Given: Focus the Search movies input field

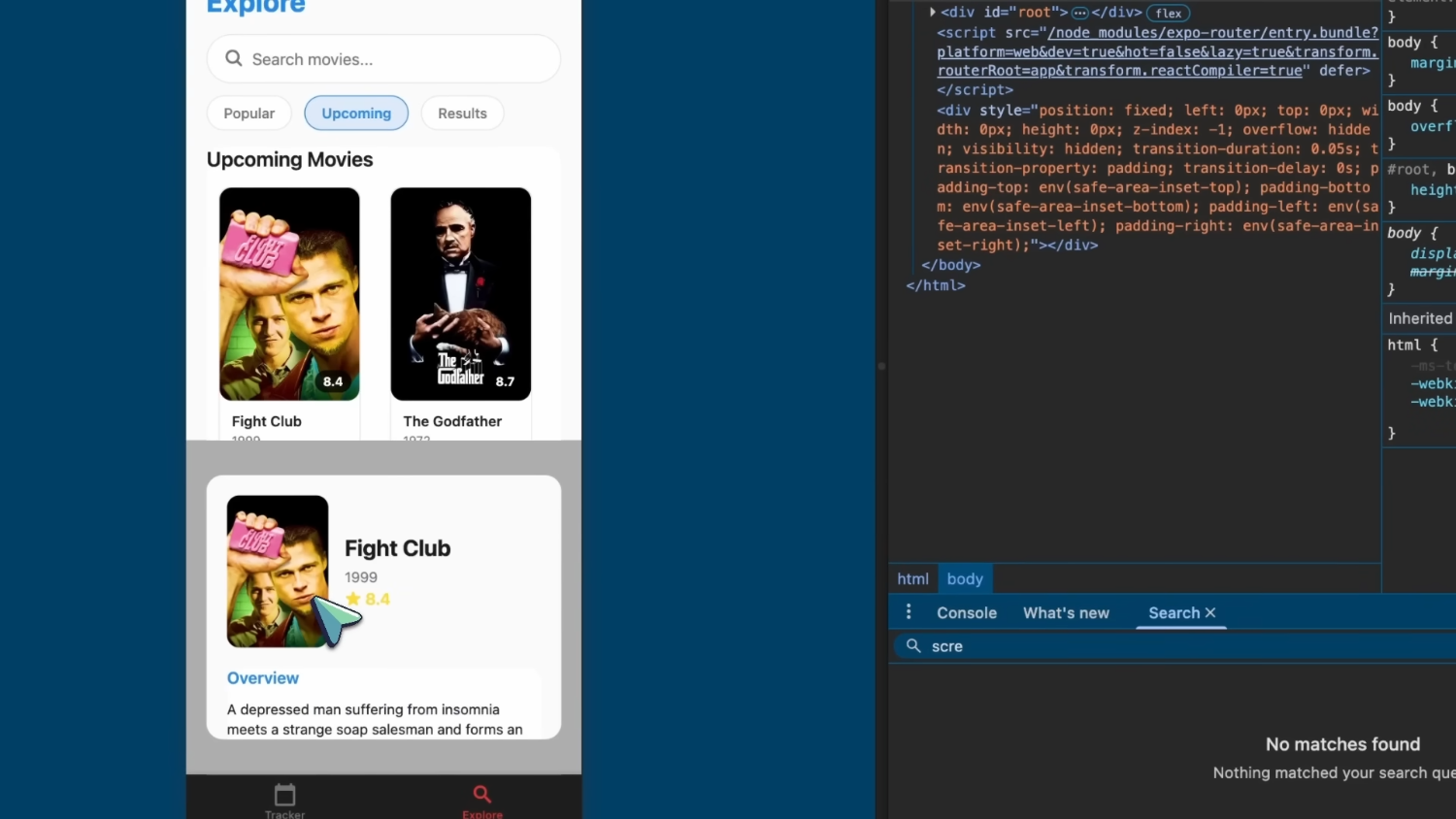Looking at the screenshot, I should [x=383, y=59].
